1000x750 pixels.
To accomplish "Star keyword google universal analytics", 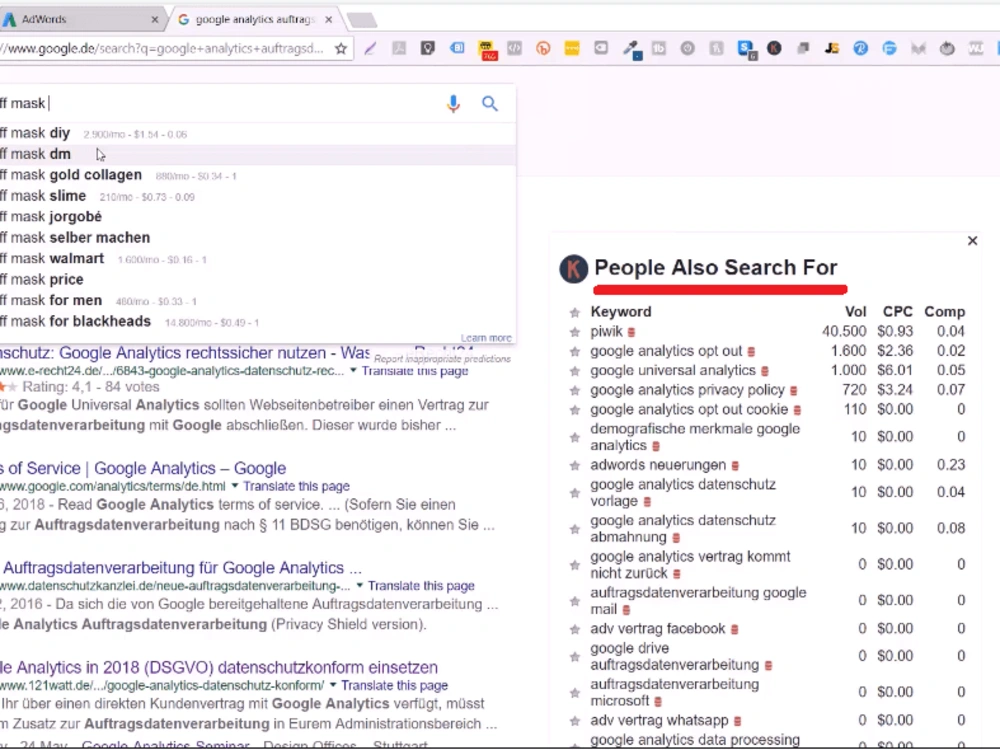I will tap(575, 371).
